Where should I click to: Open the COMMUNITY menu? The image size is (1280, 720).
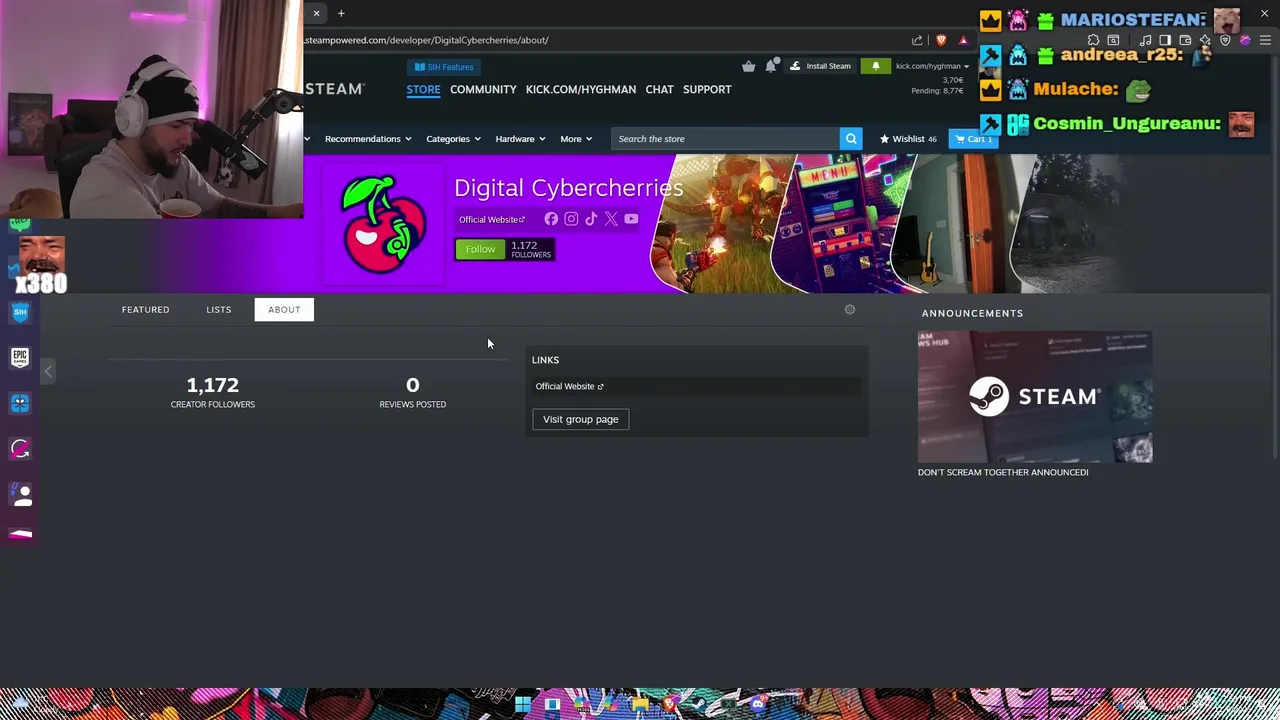pyautogui.click(x=483, y=89)
